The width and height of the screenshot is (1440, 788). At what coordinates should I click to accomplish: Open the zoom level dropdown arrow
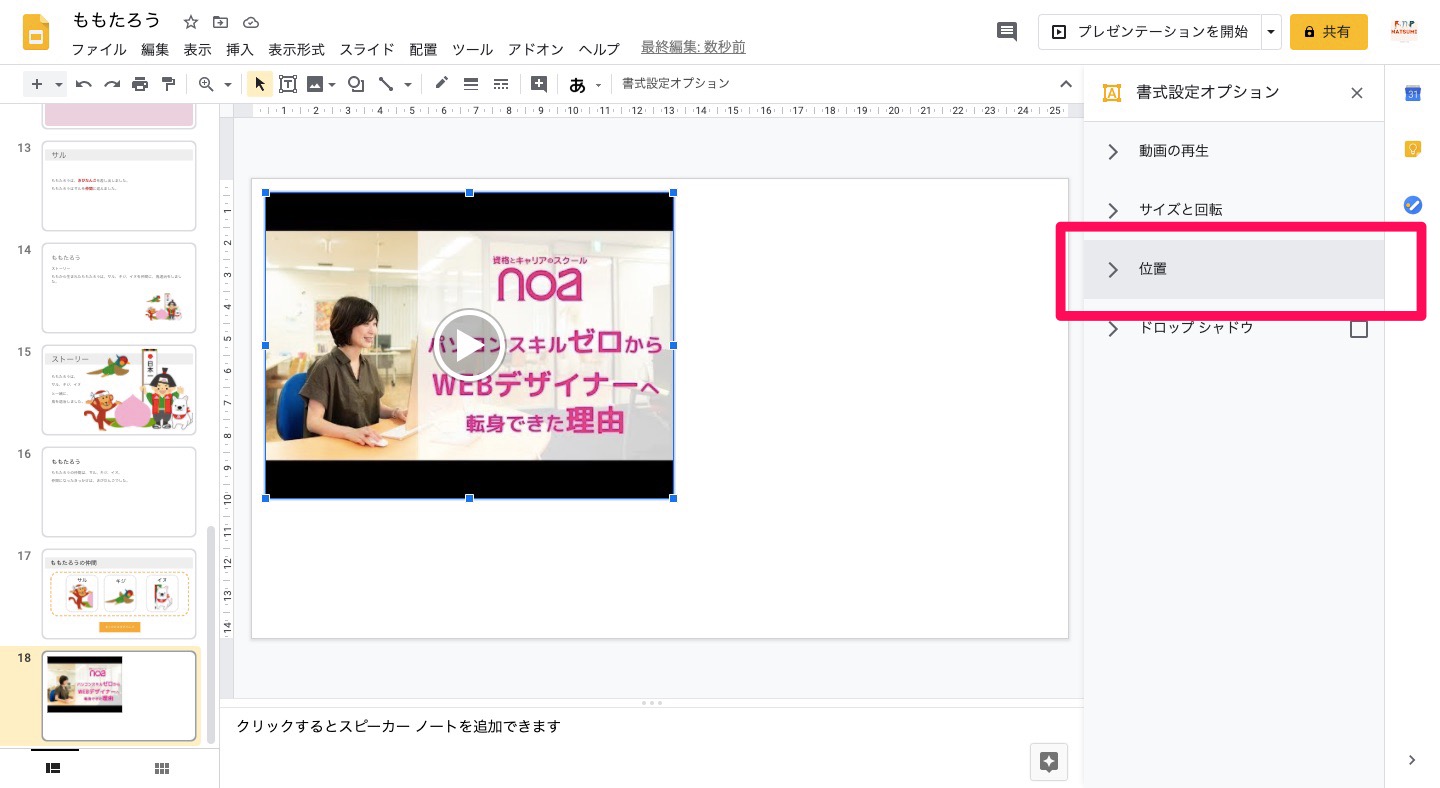point(228,84)
